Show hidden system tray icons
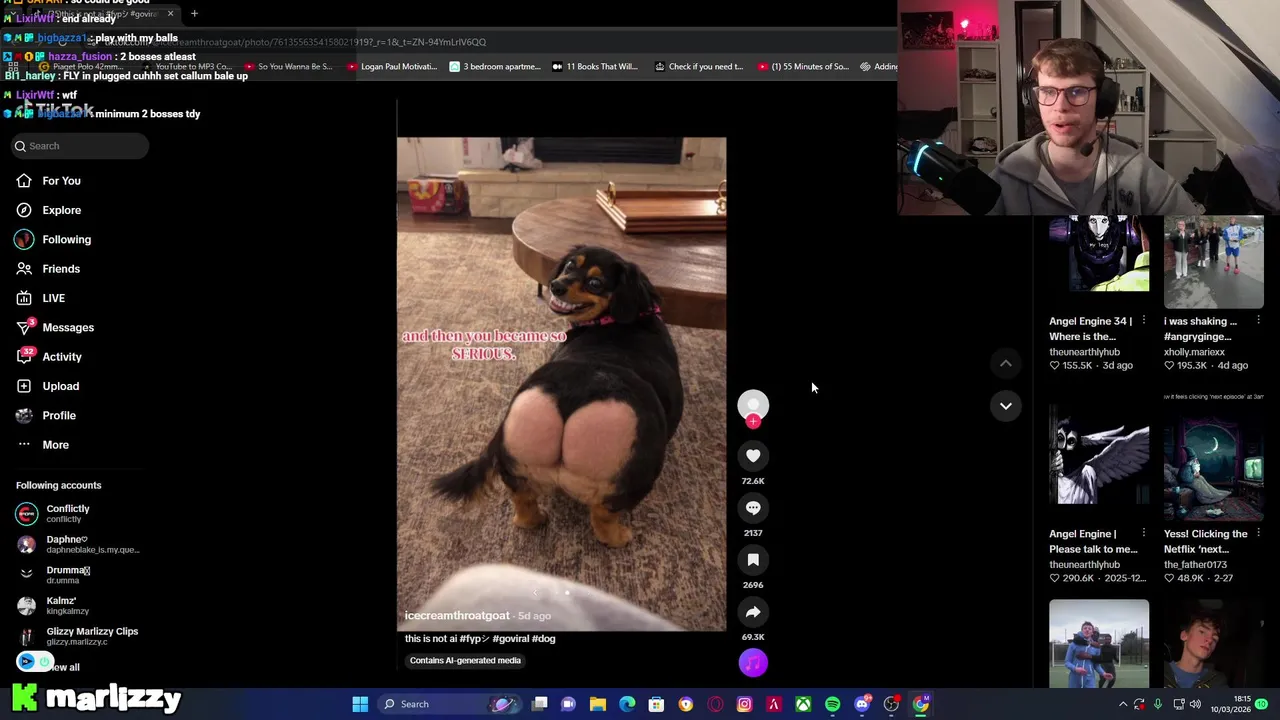The width and height of the screenshot is (1280, 720). point(1122,704)
